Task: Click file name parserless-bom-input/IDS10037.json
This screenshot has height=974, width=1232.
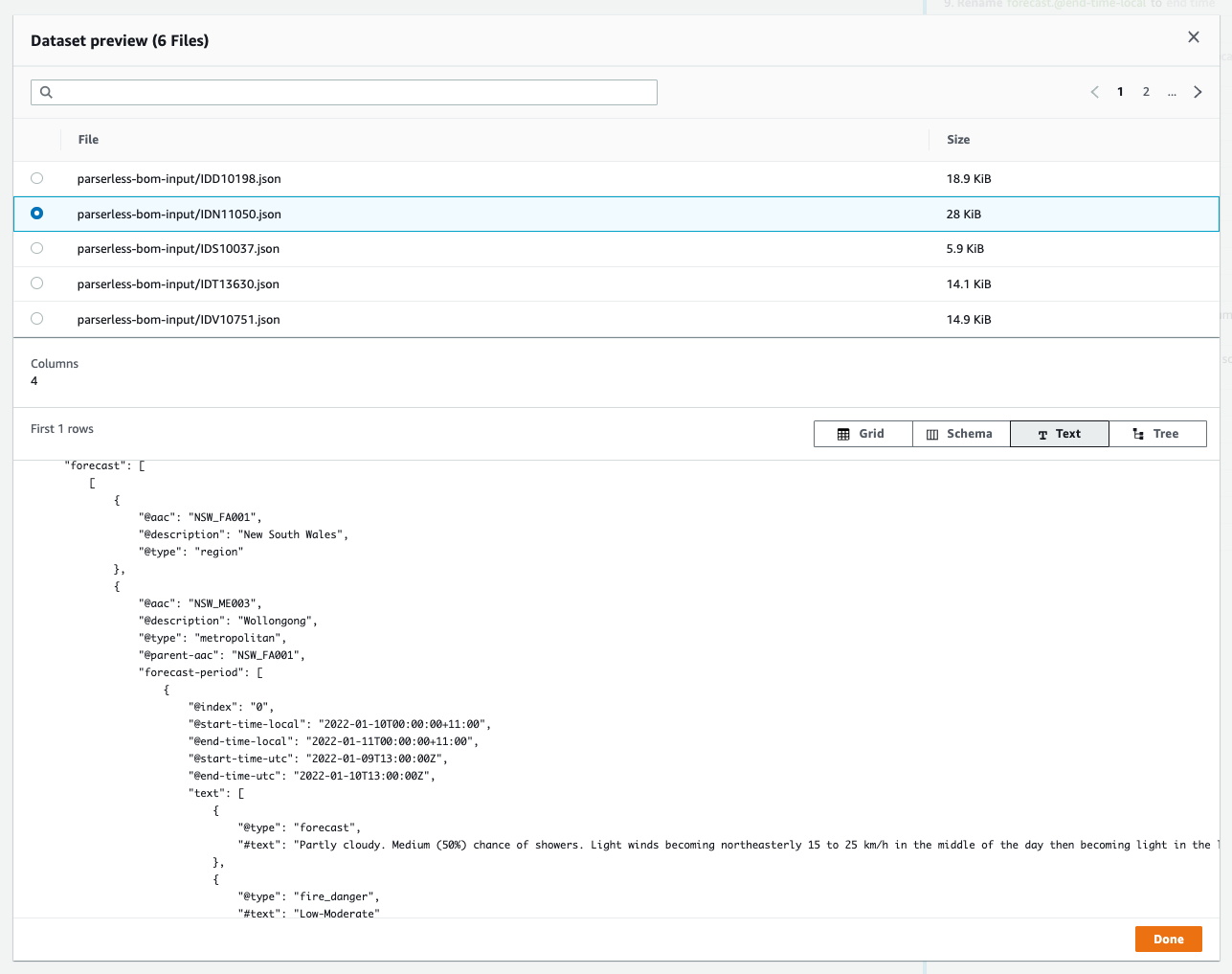Action: [x=178, y=249]
